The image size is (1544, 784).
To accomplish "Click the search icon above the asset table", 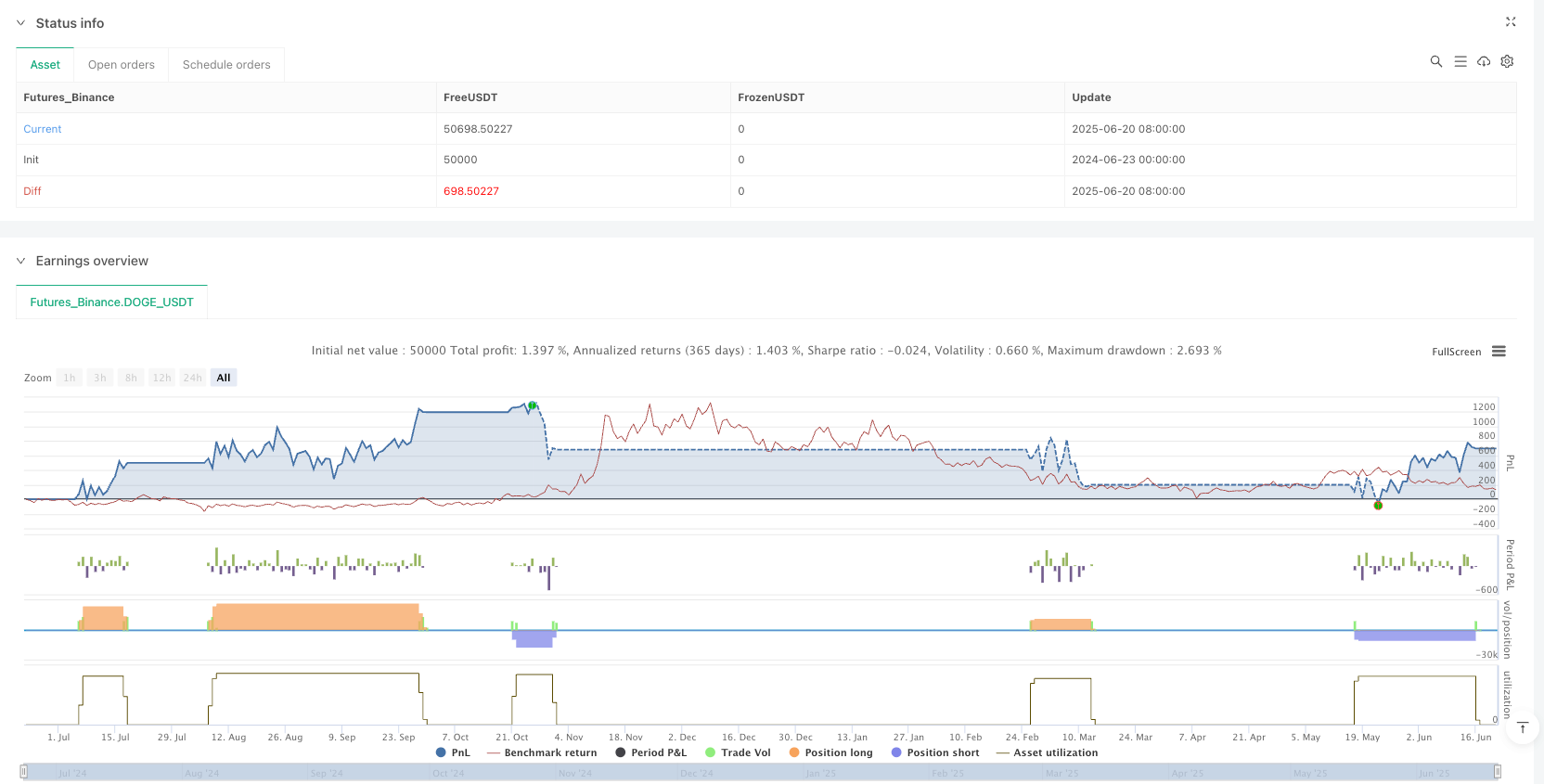I will [1435, 61].
